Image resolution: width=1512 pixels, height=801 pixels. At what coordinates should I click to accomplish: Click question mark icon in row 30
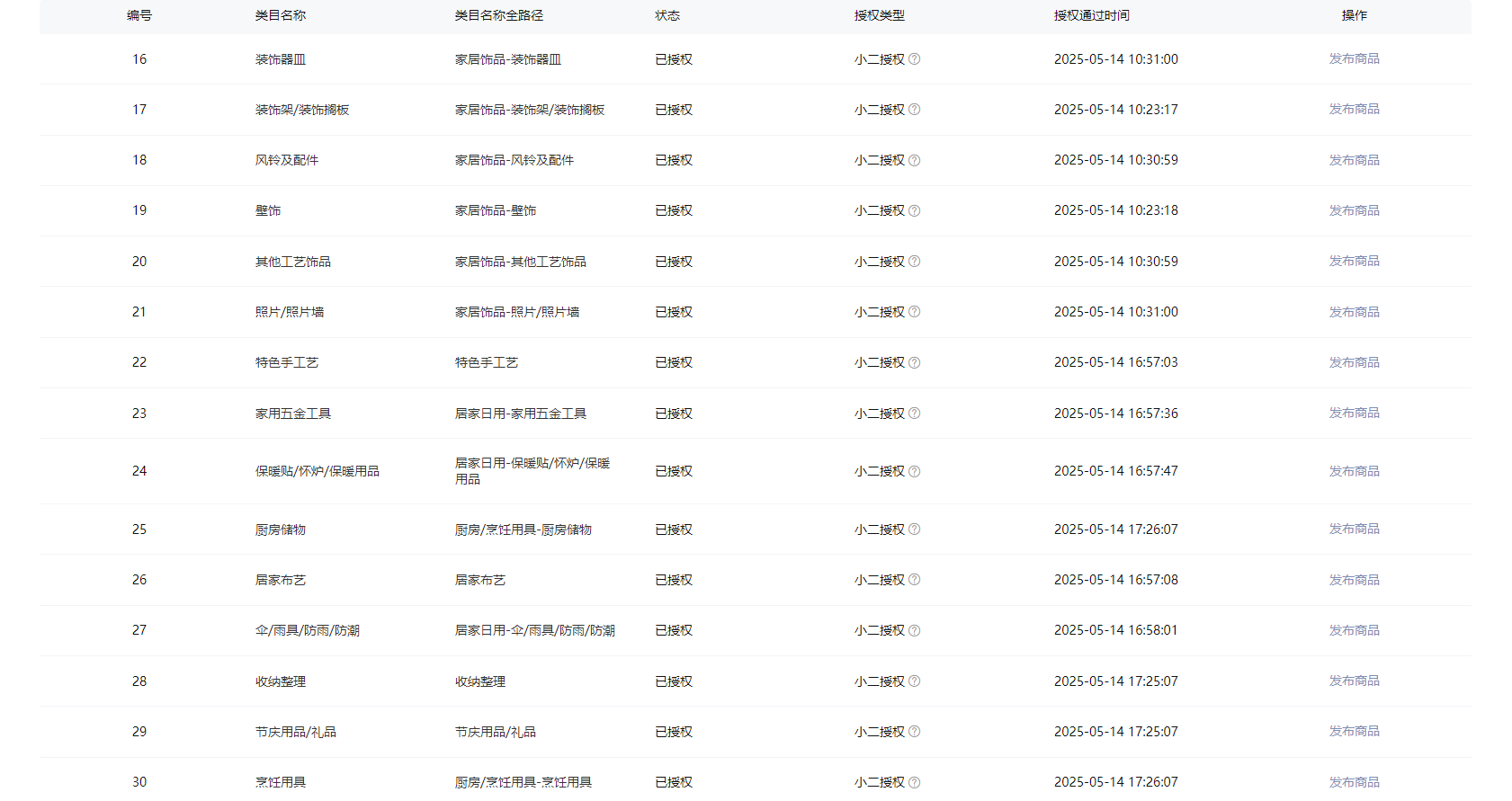(x=914, y=782)
